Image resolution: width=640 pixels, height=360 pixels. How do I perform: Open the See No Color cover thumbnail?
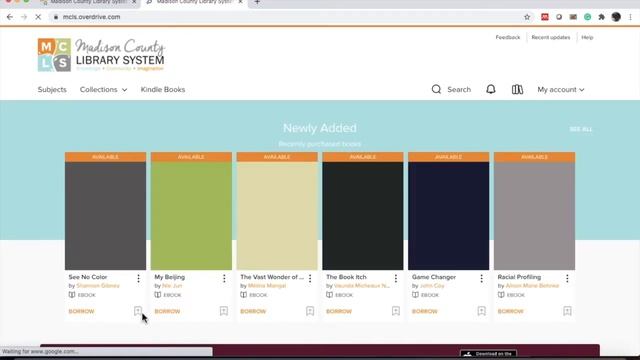[x=105, y=216]
